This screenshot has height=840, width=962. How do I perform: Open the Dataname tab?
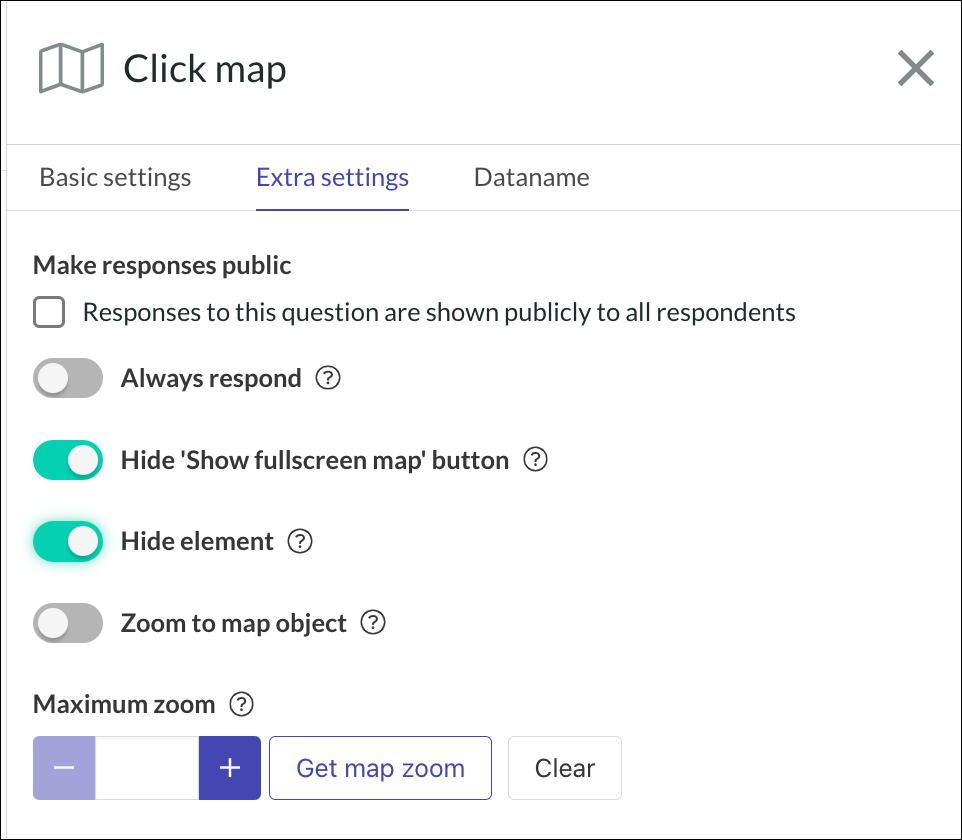coord(531,177)
